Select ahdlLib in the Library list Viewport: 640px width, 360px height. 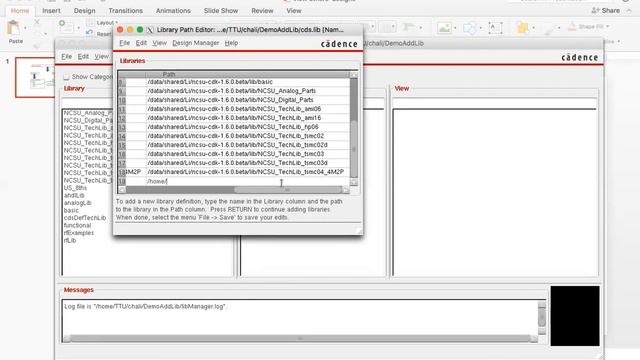click(x=74, y=195)
